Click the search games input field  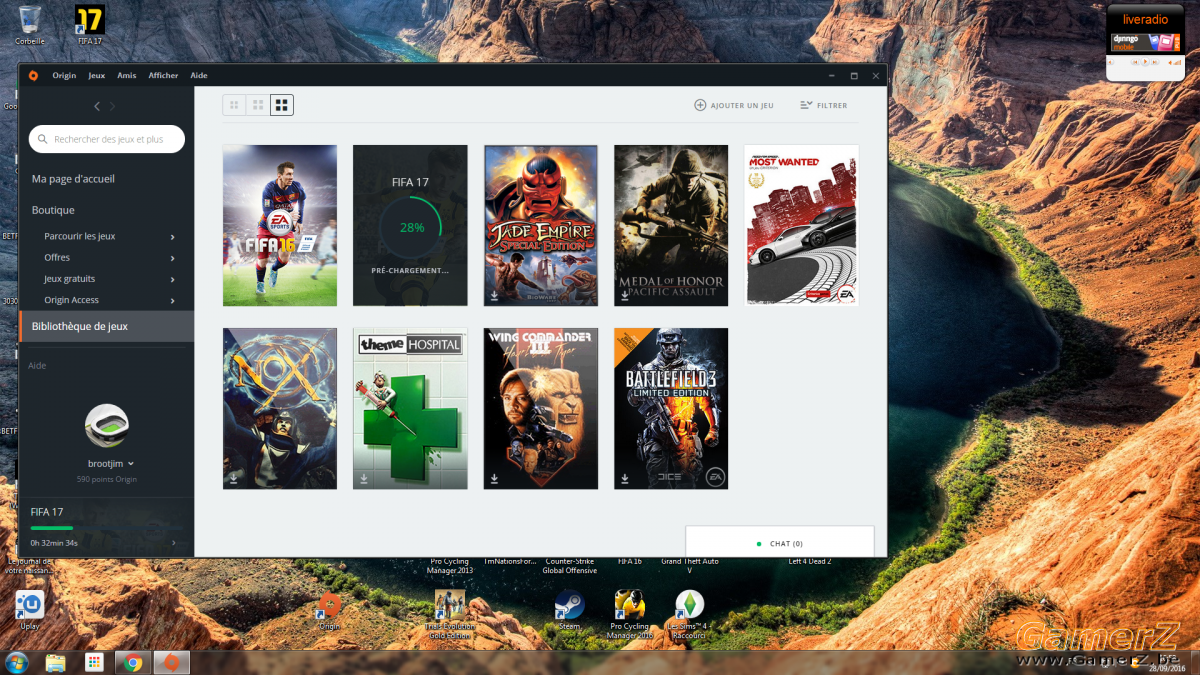tap(107, 139)
